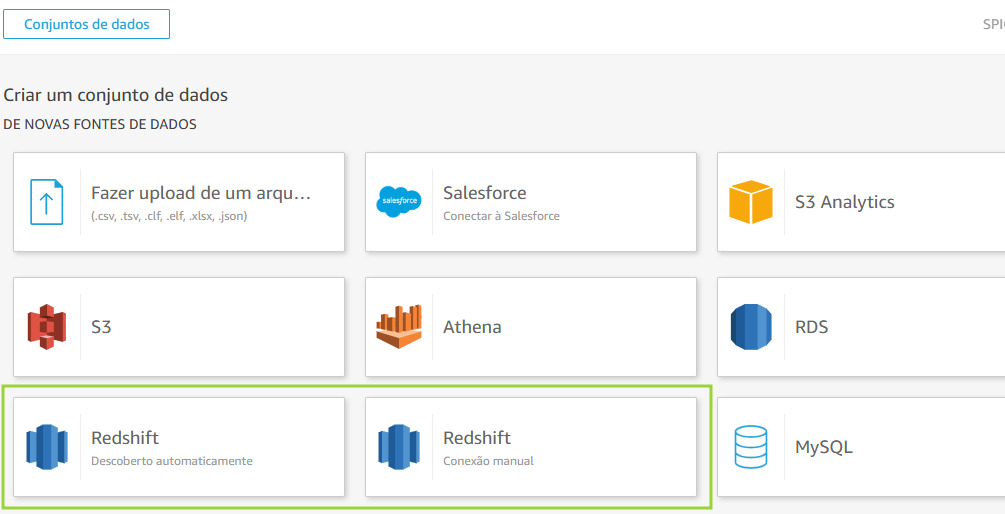Open the Conjuntos de dados button
1005x514 pixels.
(87, 24)
